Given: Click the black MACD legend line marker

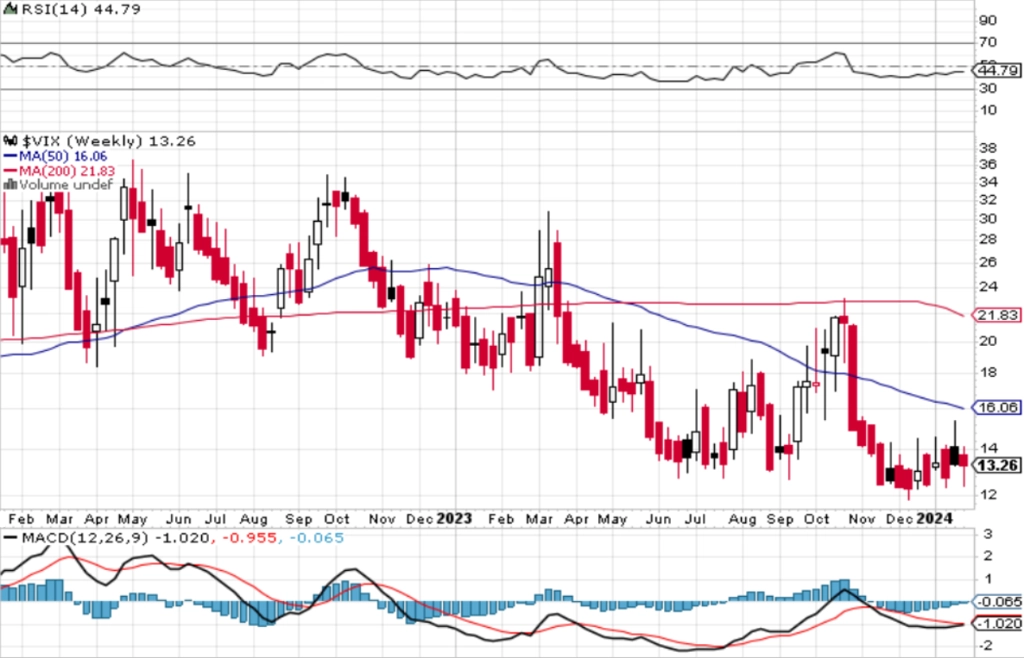Looking at the screenshot, I should [10, 538].
